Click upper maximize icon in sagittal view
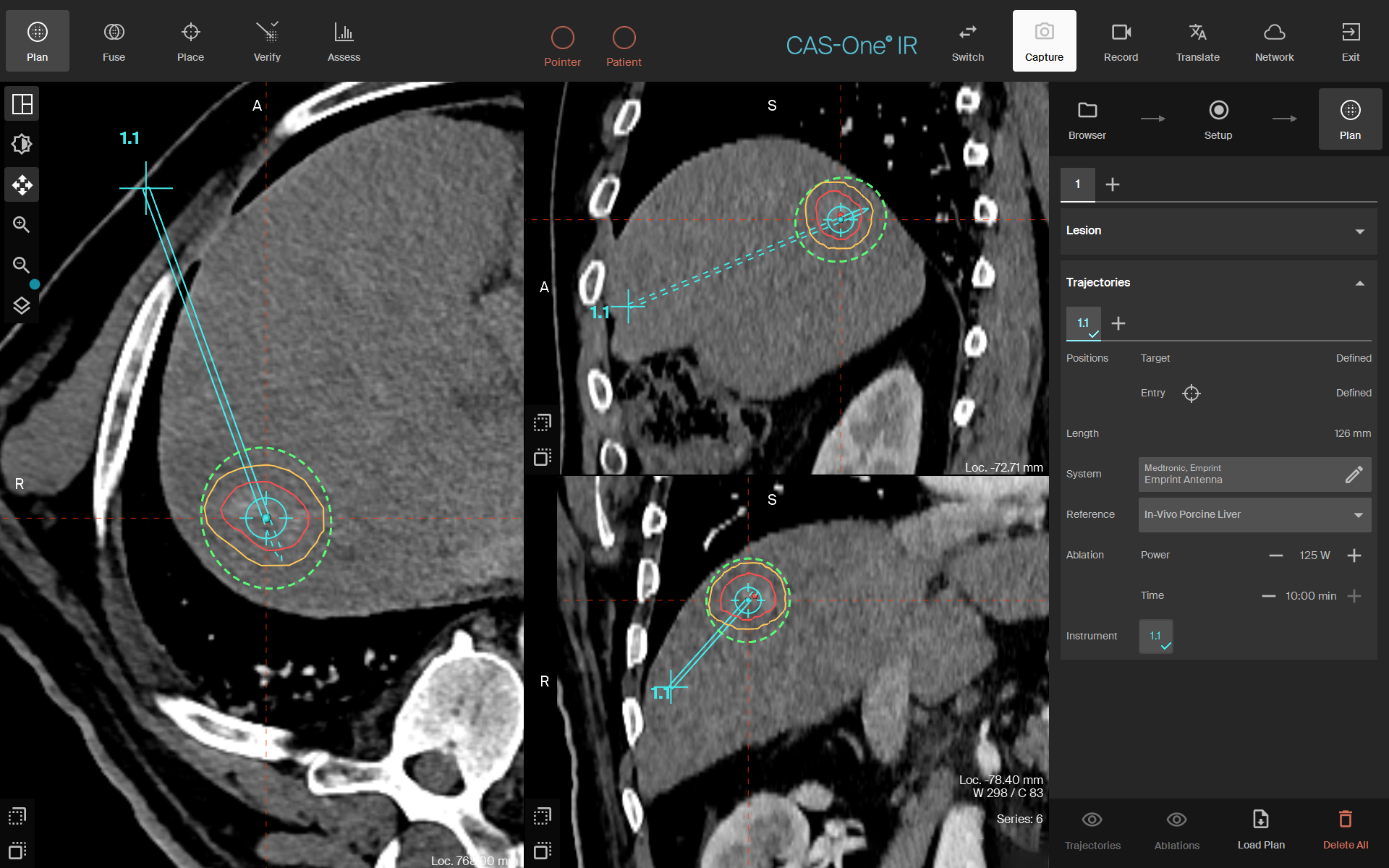 tap(543, 422)
